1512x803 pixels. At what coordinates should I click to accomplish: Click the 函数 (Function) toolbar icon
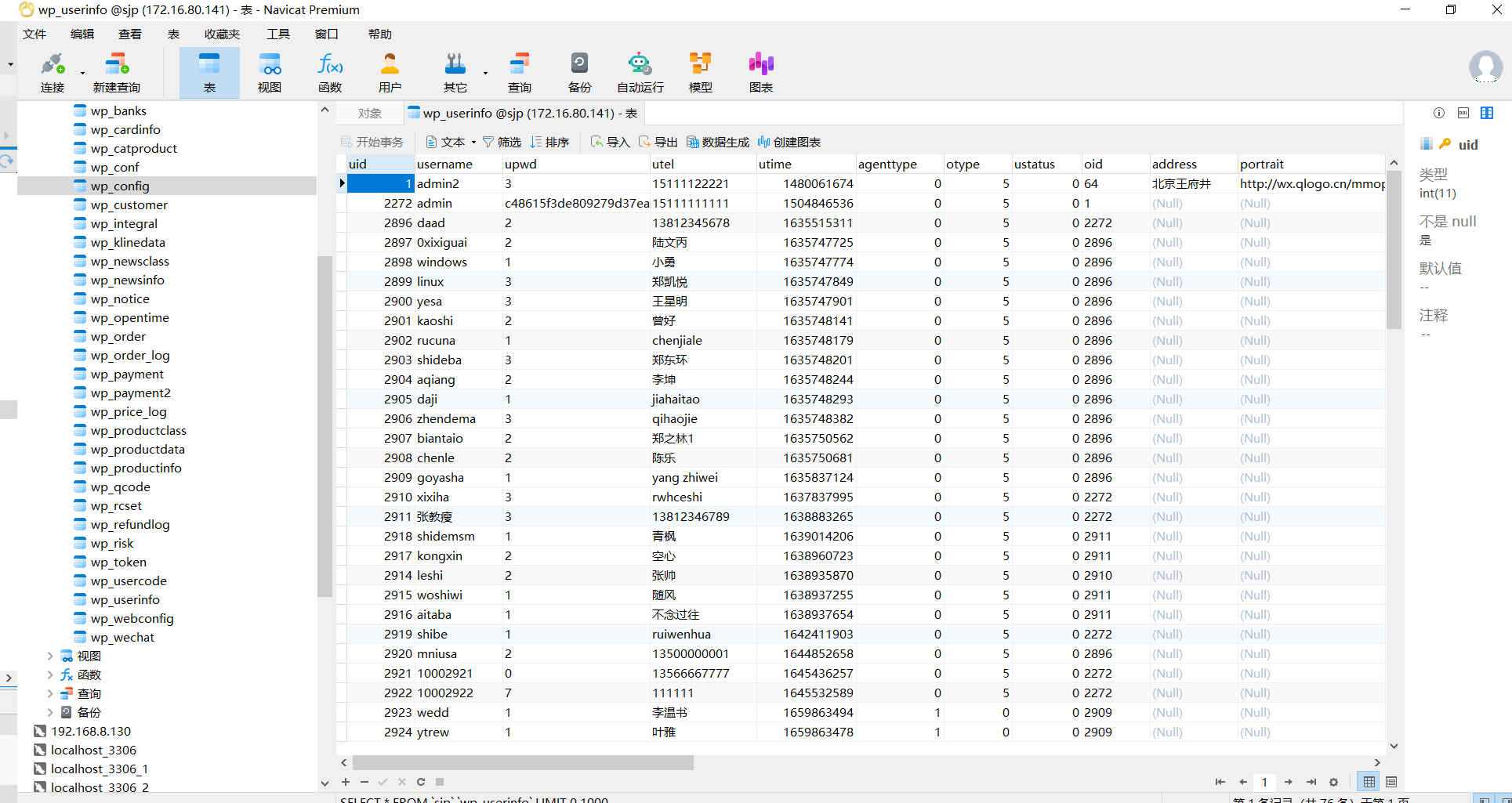coord(330,72)
